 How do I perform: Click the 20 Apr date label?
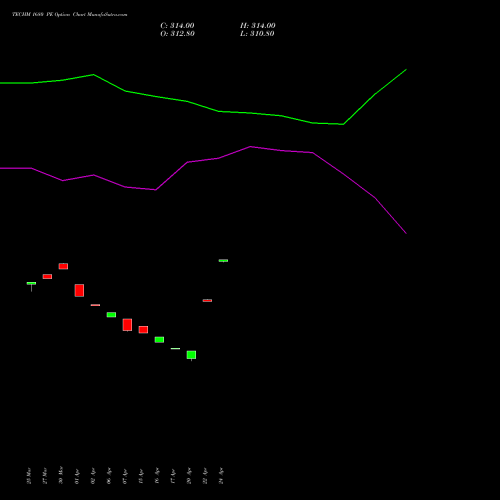tap(189, 476)
